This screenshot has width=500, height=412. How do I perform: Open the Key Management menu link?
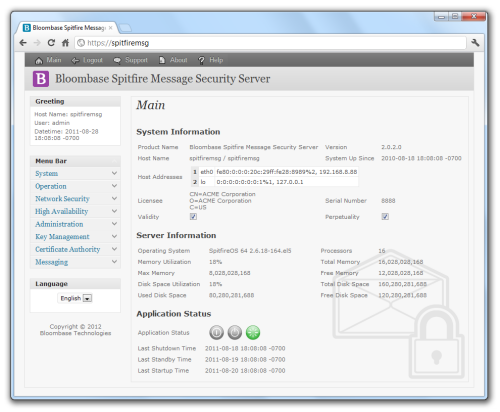tap(62, 237)
